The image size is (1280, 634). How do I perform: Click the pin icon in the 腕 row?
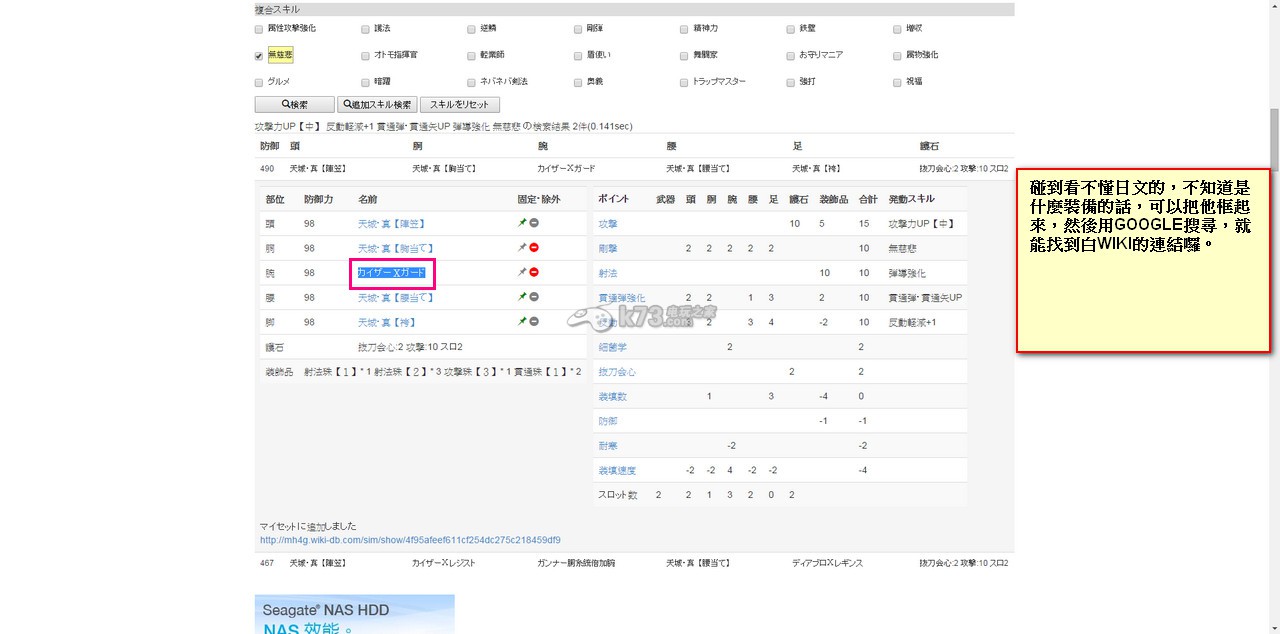(522, 273)
